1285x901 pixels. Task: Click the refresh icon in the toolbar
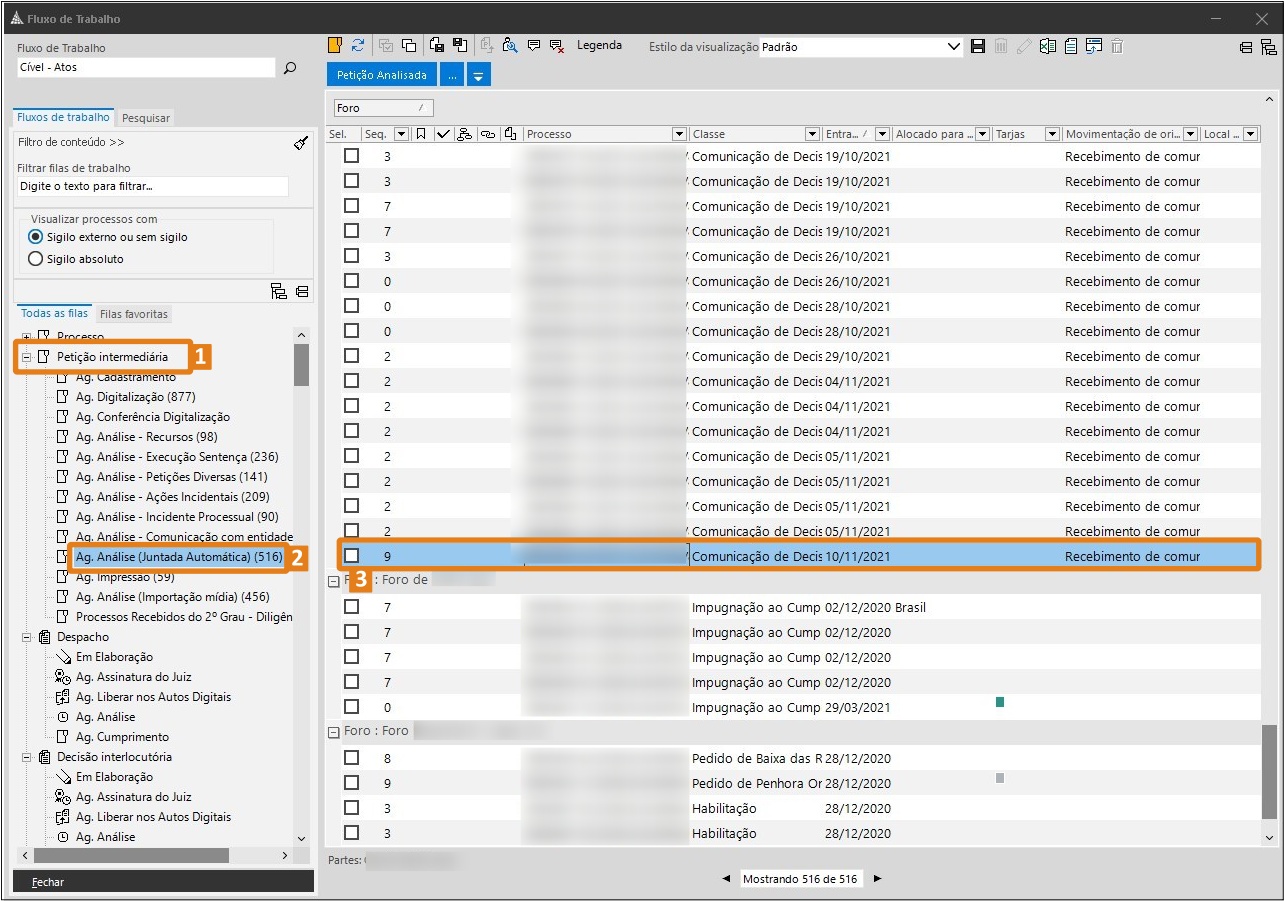pos(358,45)
